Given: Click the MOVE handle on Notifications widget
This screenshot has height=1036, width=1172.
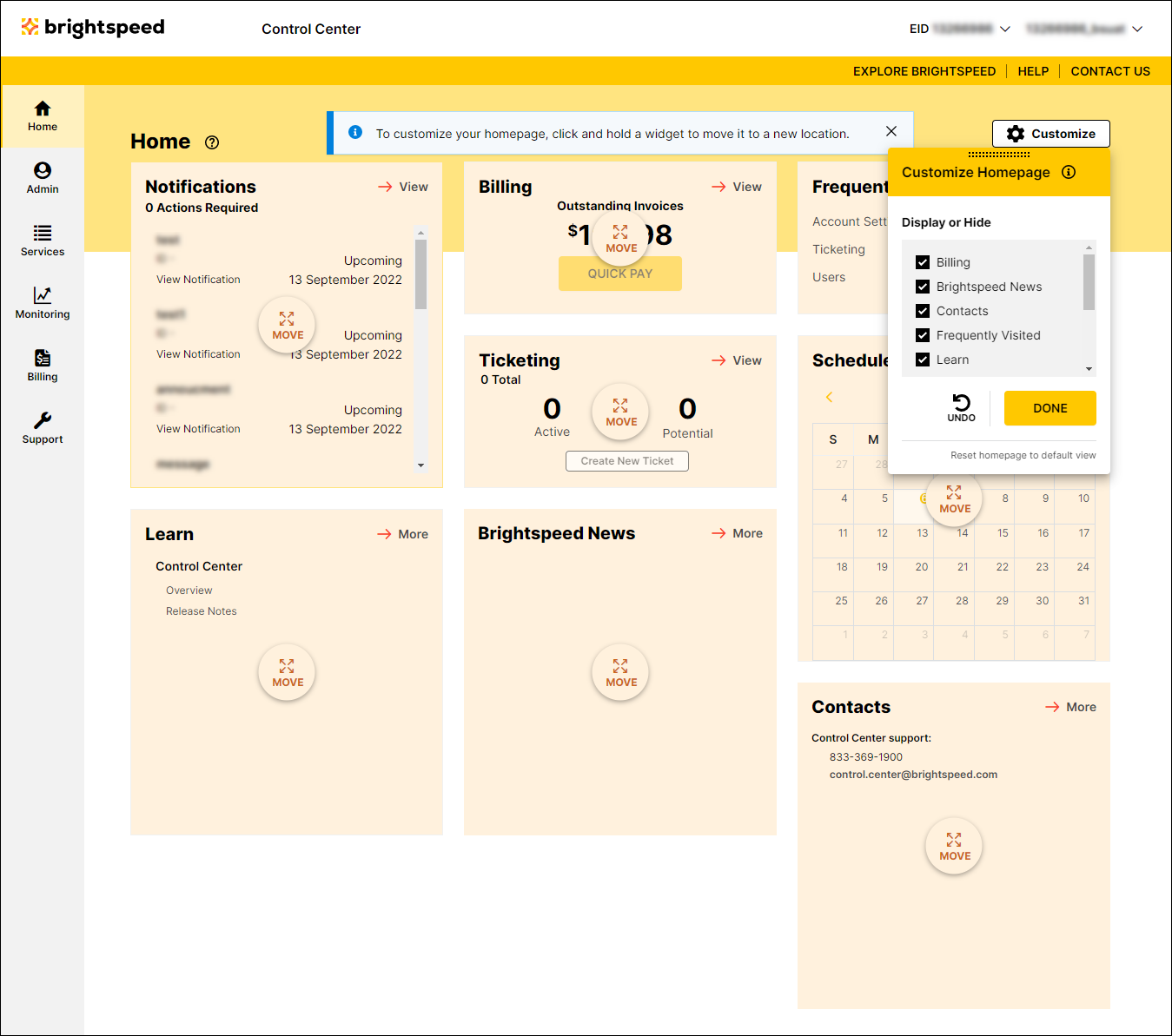Looking at the screenshot, I should 287,325.
